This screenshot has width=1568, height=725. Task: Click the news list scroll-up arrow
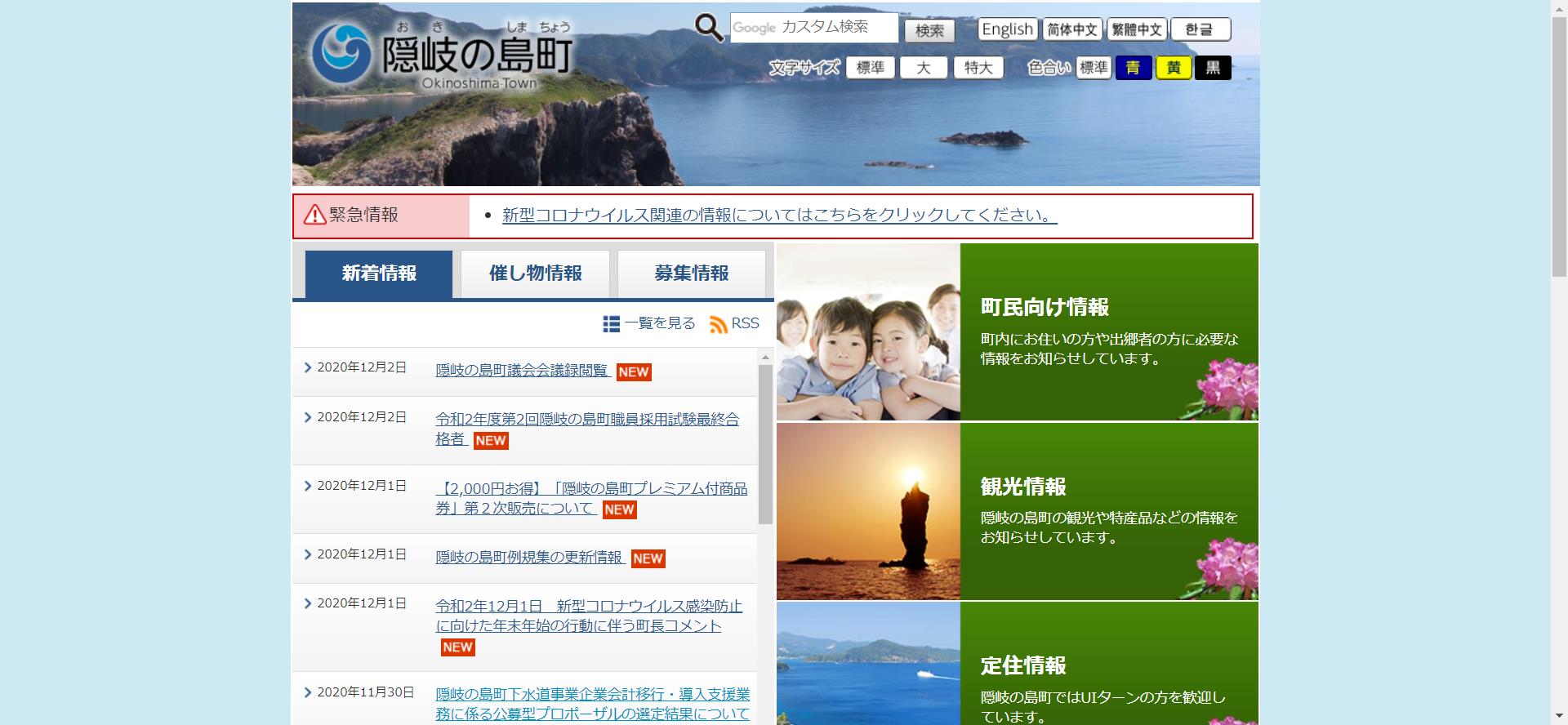(x=765, y=358)
